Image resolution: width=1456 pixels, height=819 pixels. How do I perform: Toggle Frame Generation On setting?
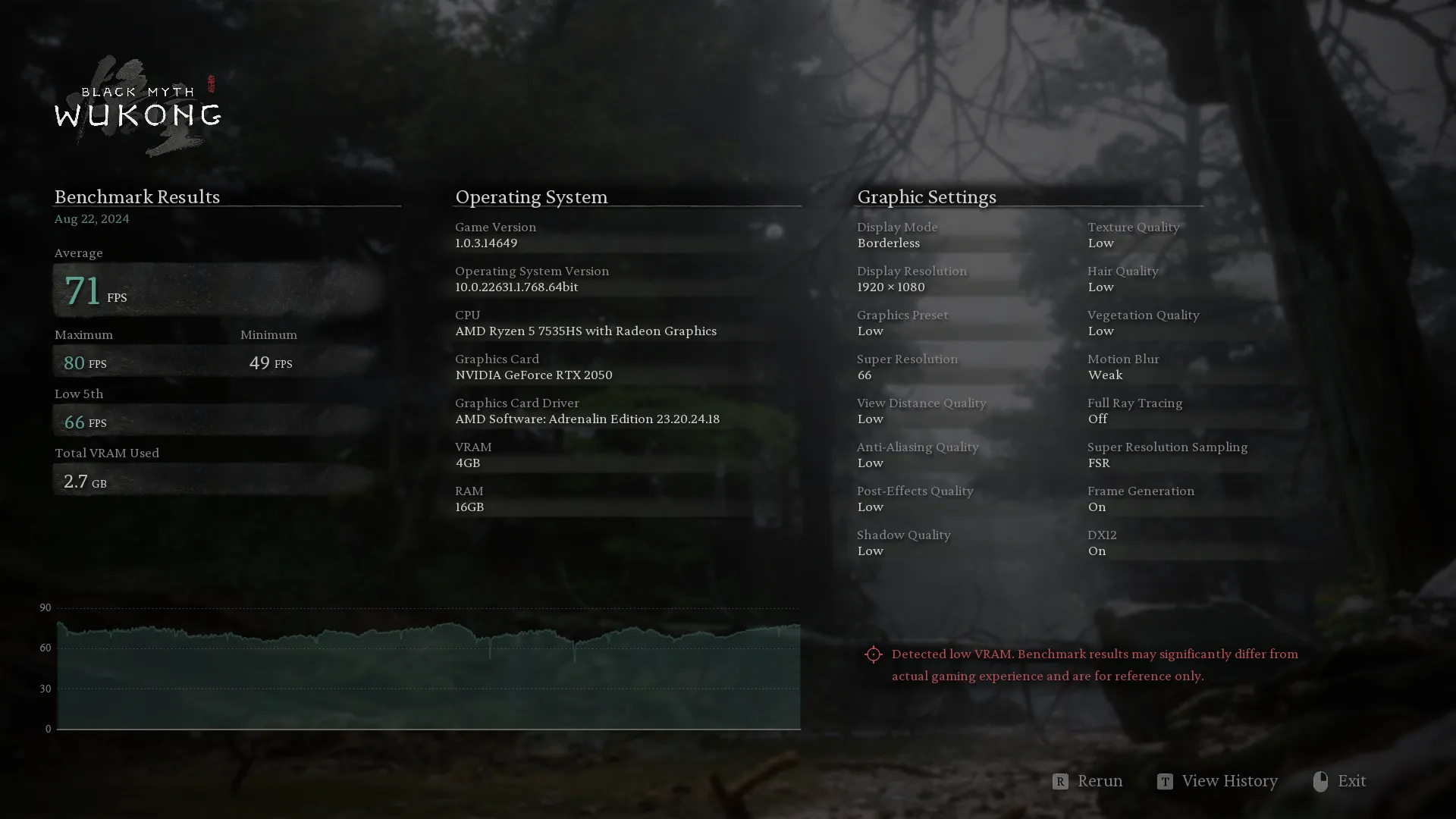1097,506
